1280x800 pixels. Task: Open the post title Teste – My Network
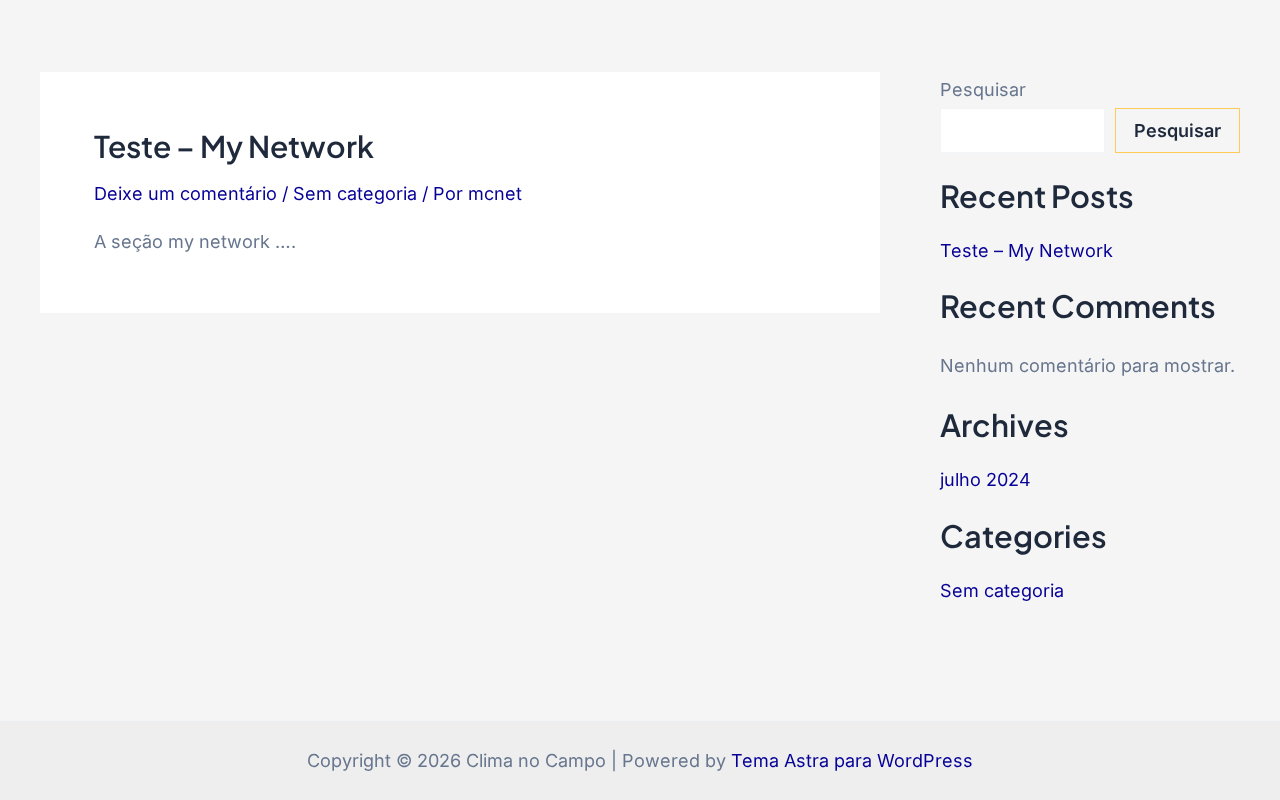click(233, 147)
